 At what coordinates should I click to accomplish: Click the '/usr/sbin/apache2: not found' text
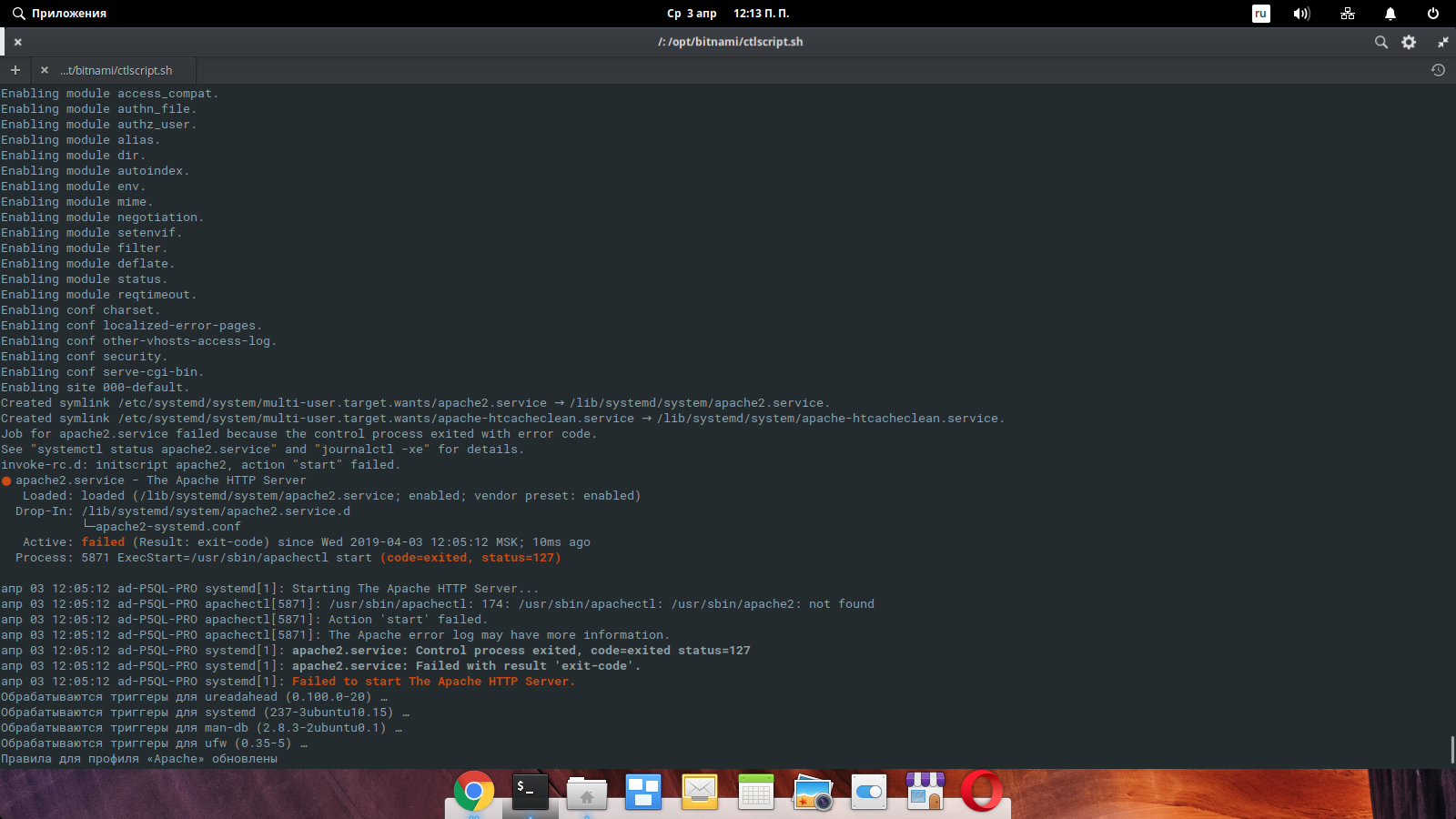tap(773, 604)
